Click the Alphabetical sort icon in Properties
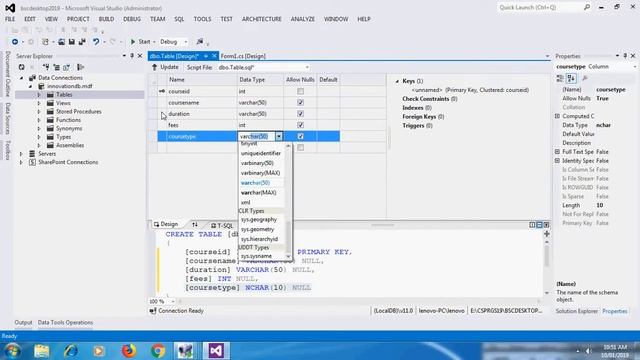 point(571,78)
